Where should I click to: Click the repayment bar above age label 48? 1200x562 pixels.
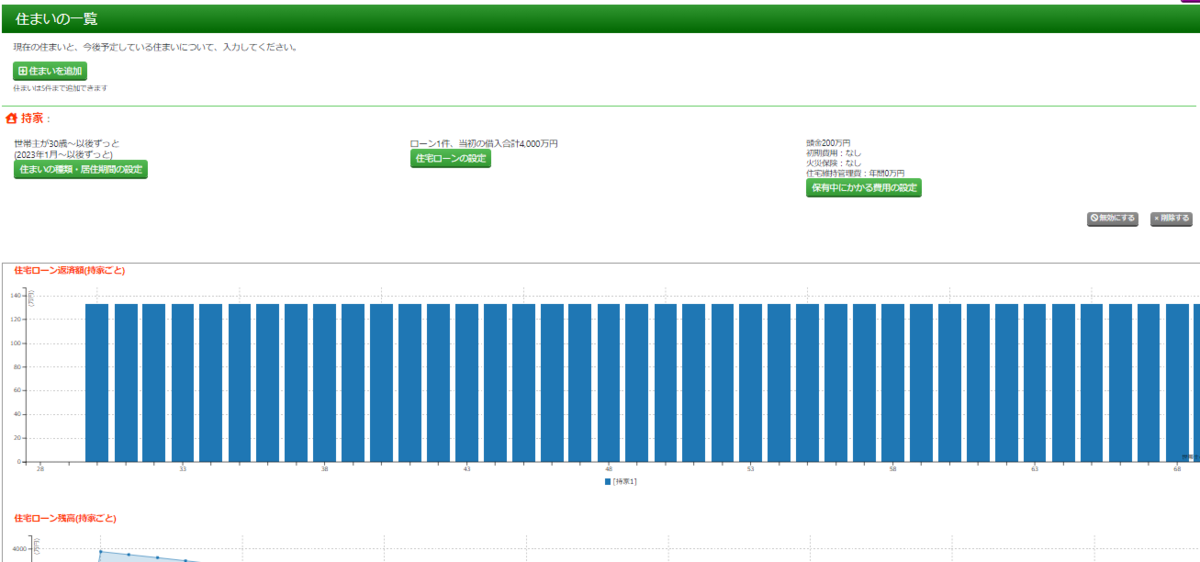click(x=609, y=383)
